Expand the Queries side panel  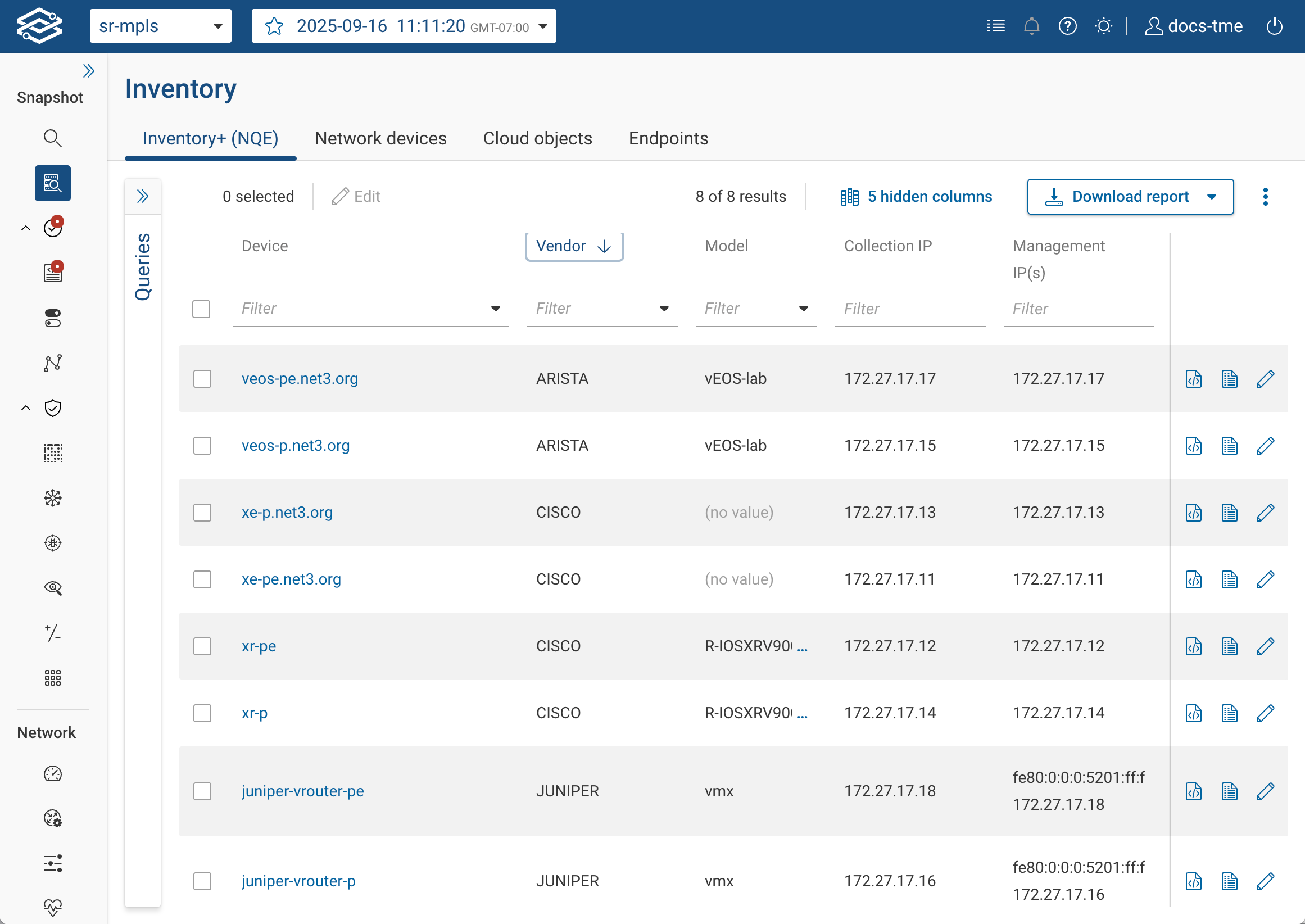click(142, 197)
